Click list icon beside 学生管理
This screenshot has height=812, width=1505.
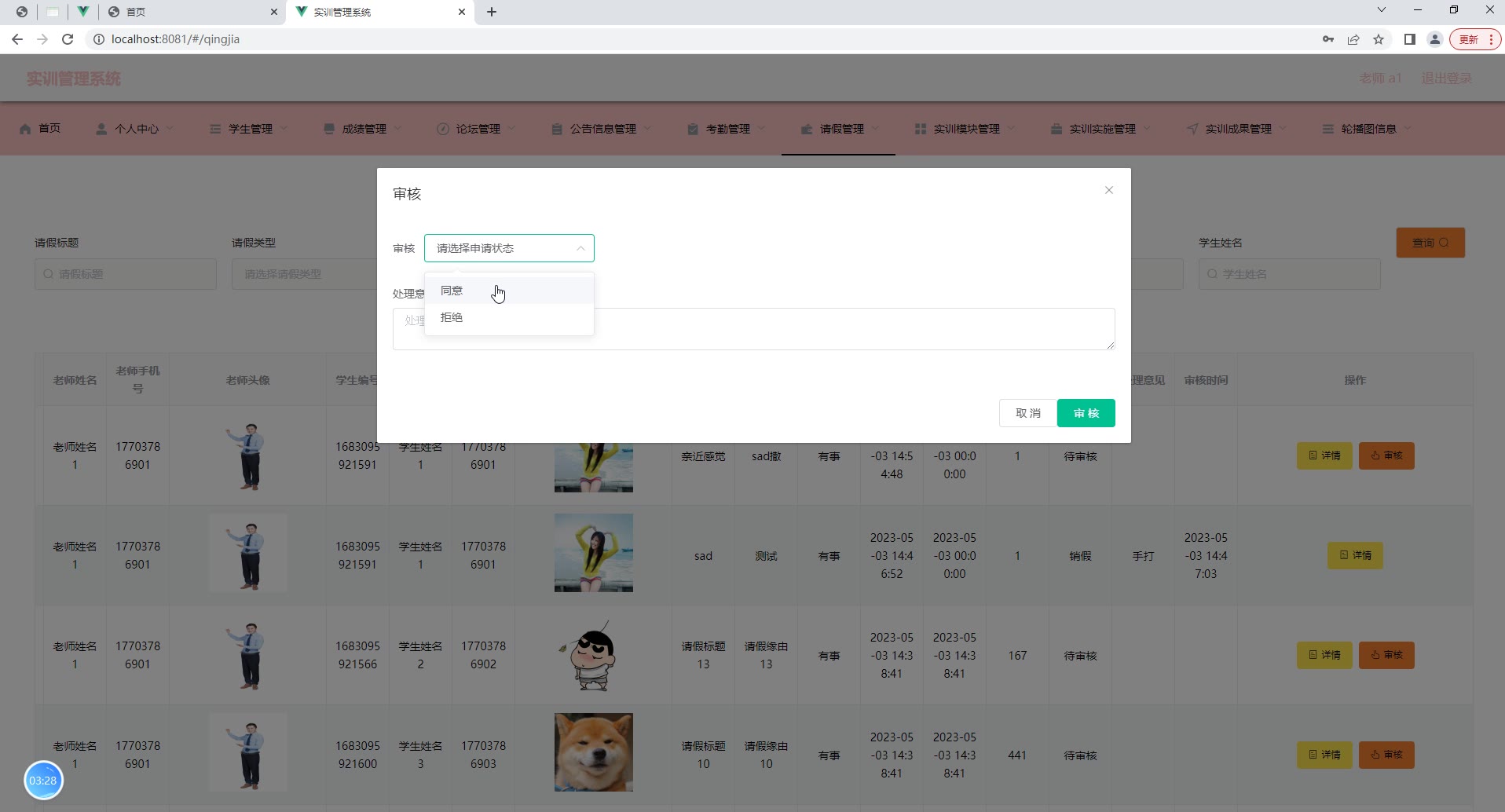(x=215, y=129)
